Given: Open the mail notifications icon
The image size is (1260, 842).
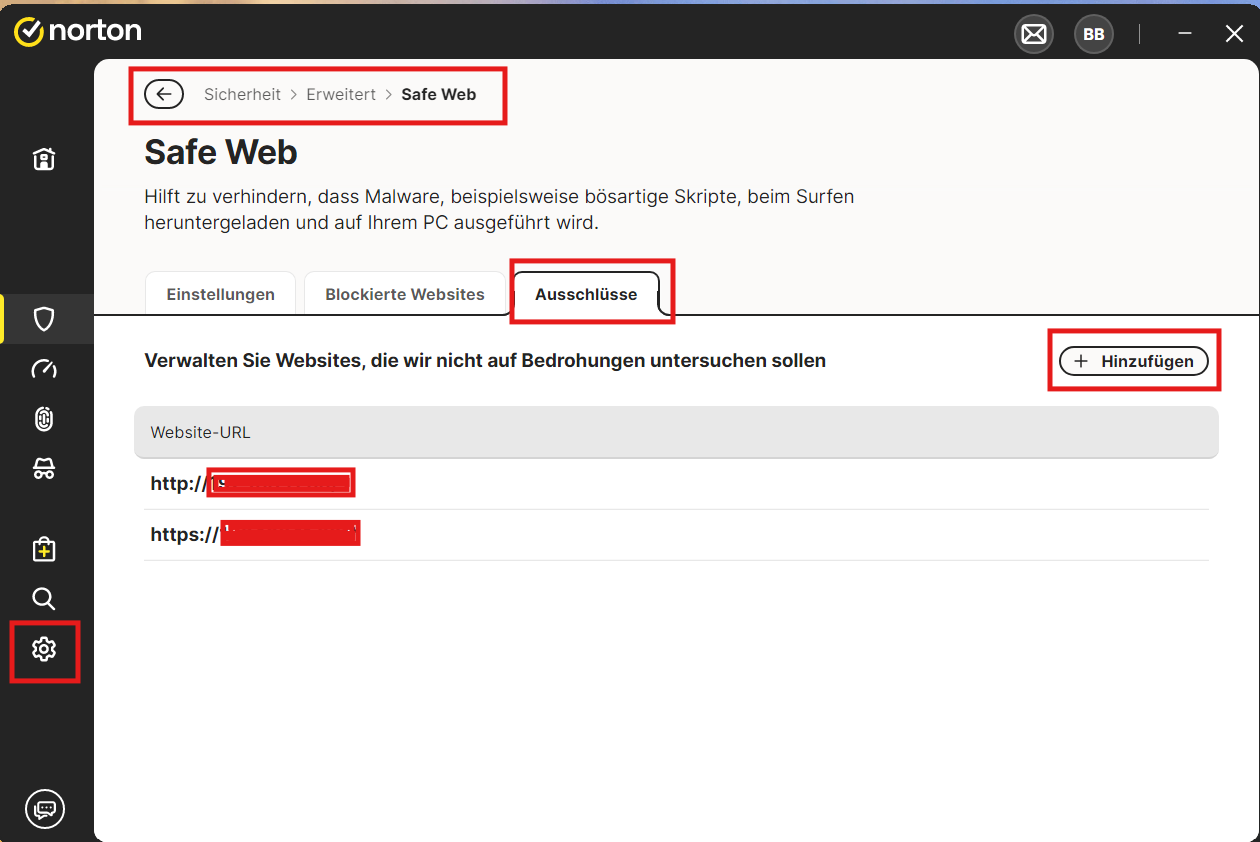Looking at the screenshot, I should pyautogui.click(x=1034, y=35).
